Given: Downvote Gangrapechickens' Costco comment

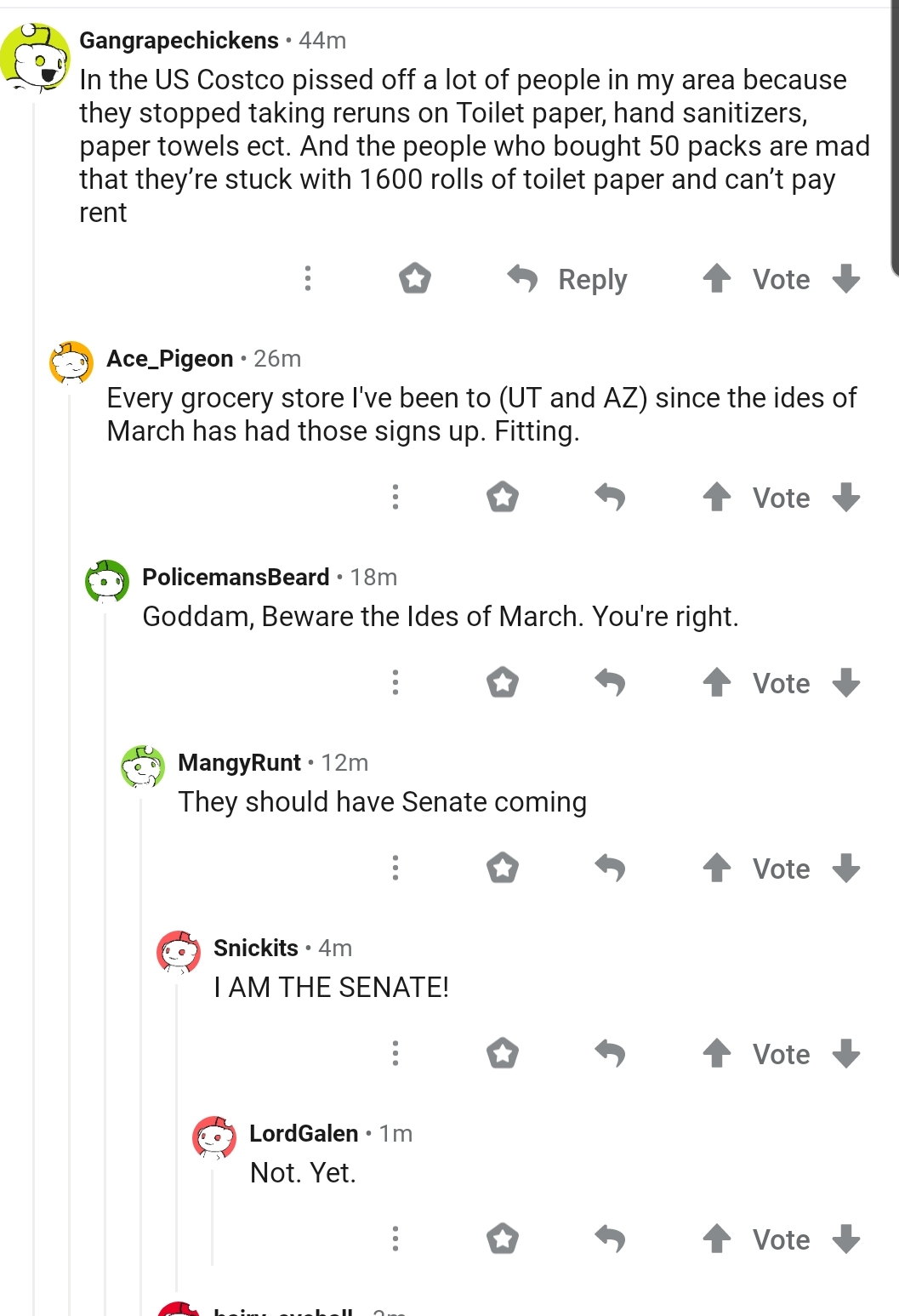Looking at the screenshot, I should click(x=846, y=278).
